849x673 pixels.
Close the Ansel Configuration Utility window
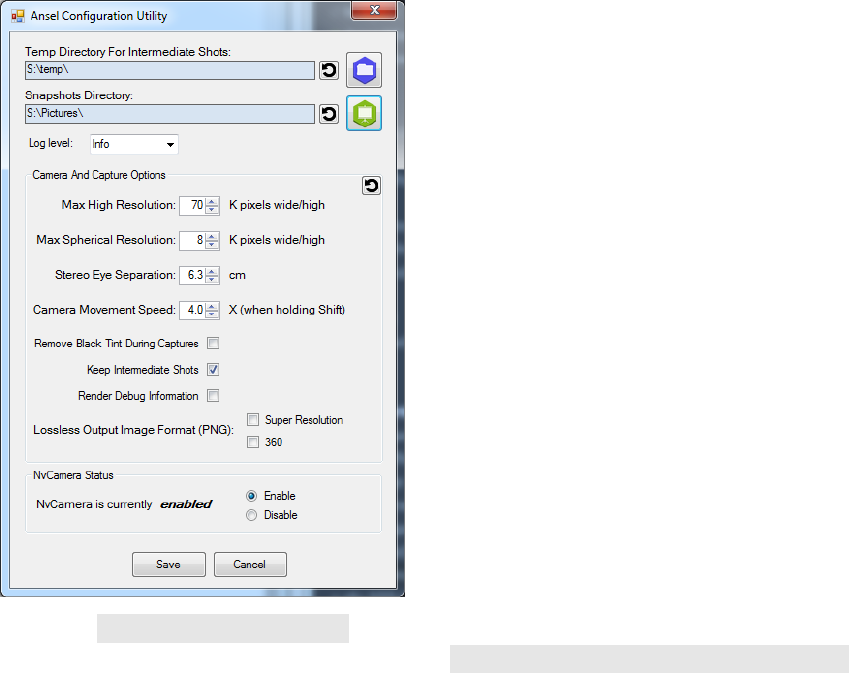pyautogui.click(x=374, y=10)
